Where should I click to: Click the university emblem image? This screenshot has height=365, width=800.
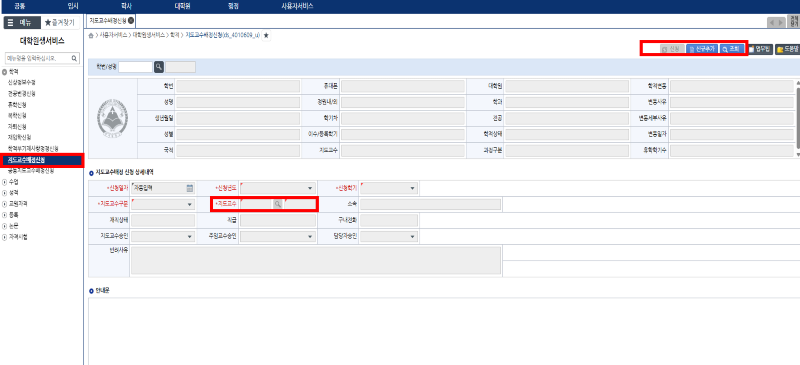(112, 118)
